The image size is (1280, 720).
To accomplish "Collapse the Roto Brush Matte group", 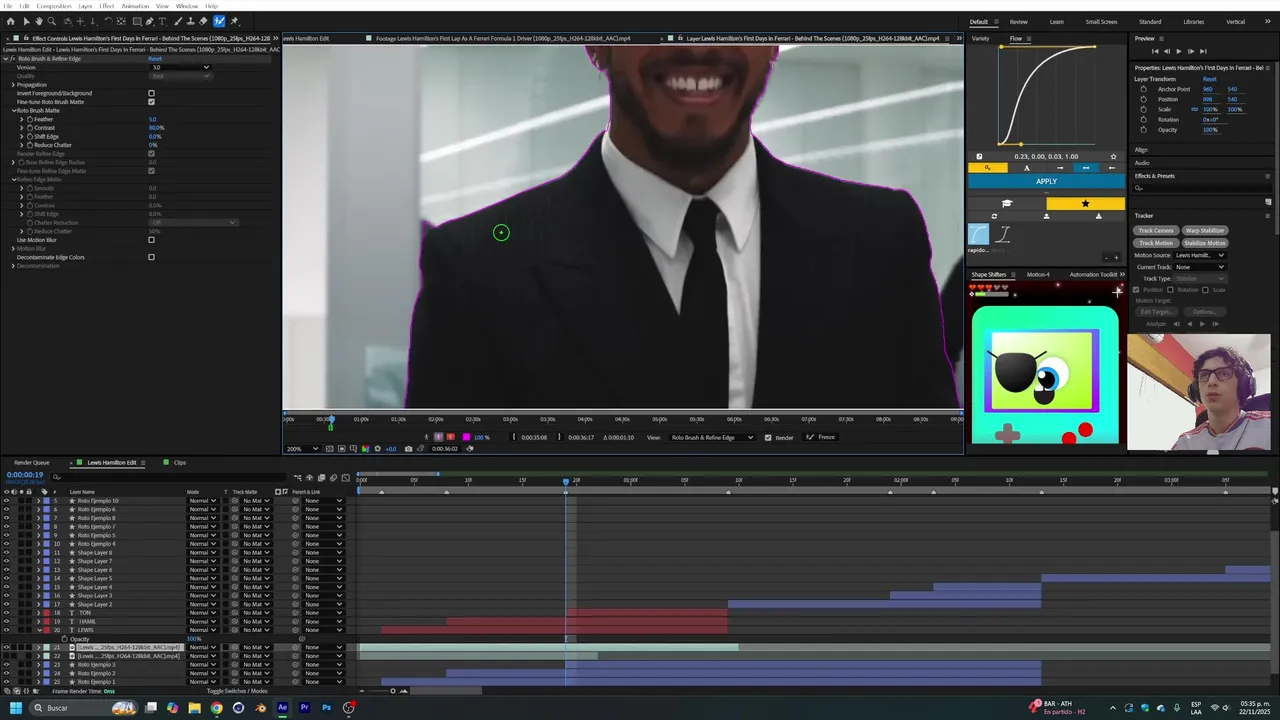I will tap(13, 111).
